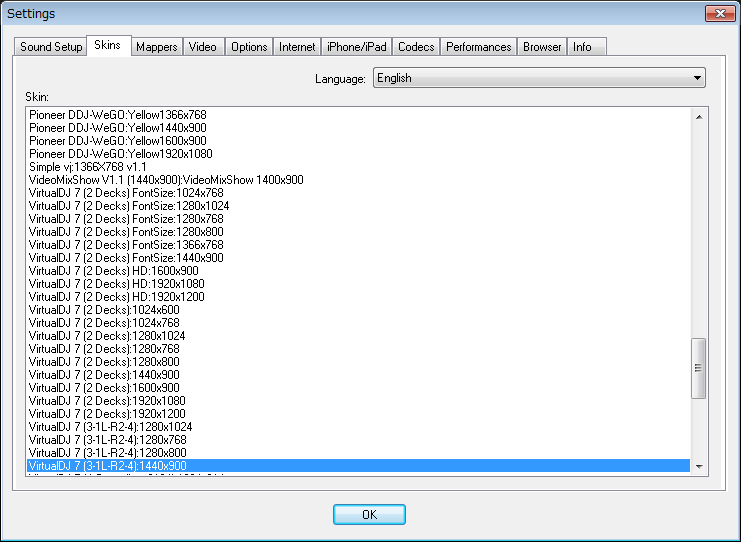The height and width of the screenshot is (542, 741).
Task: Expand the Language dropdown
Action: click(x=539, y=78)
